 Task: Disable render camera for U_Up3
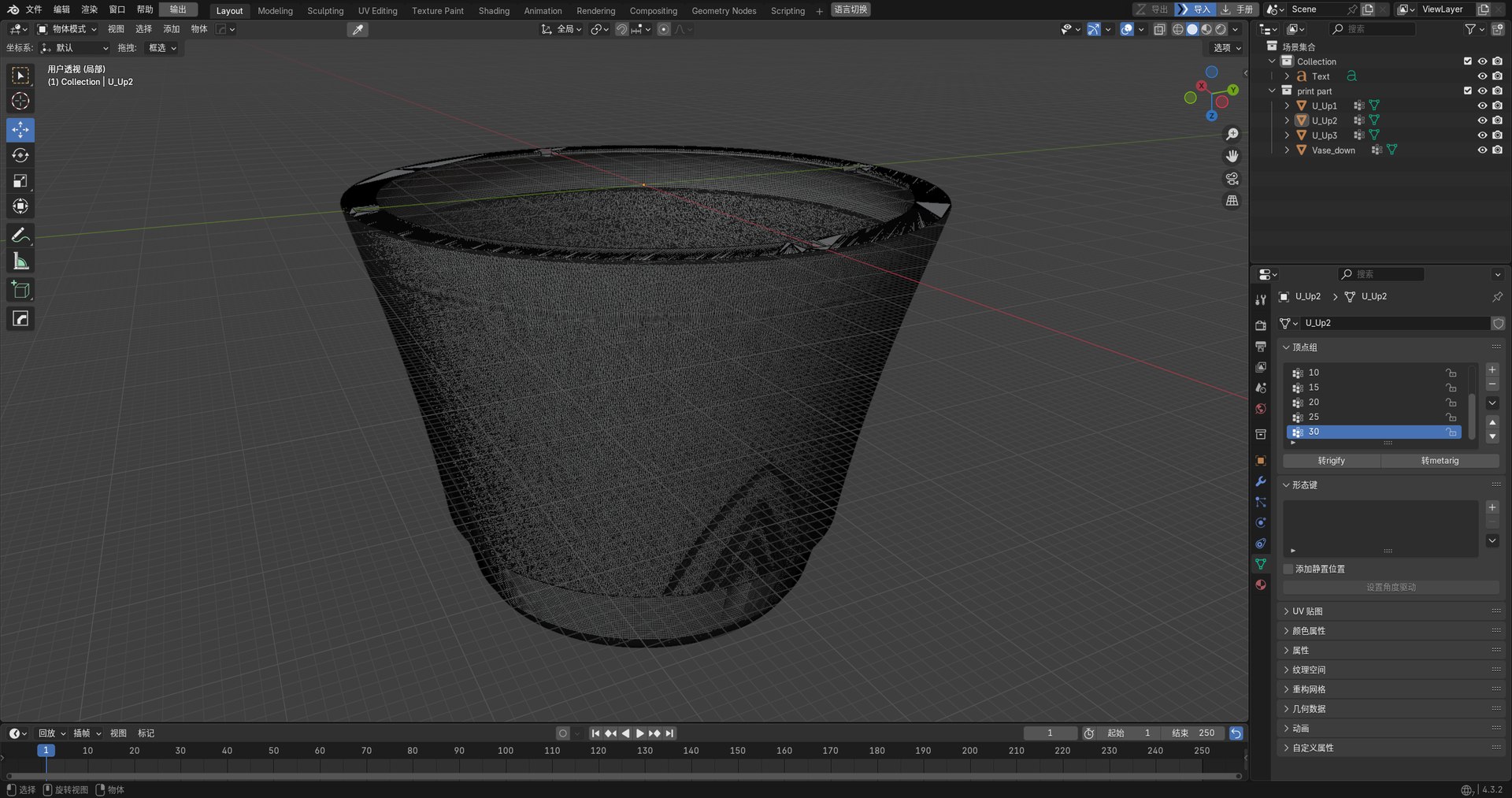tap(1497, 135)
